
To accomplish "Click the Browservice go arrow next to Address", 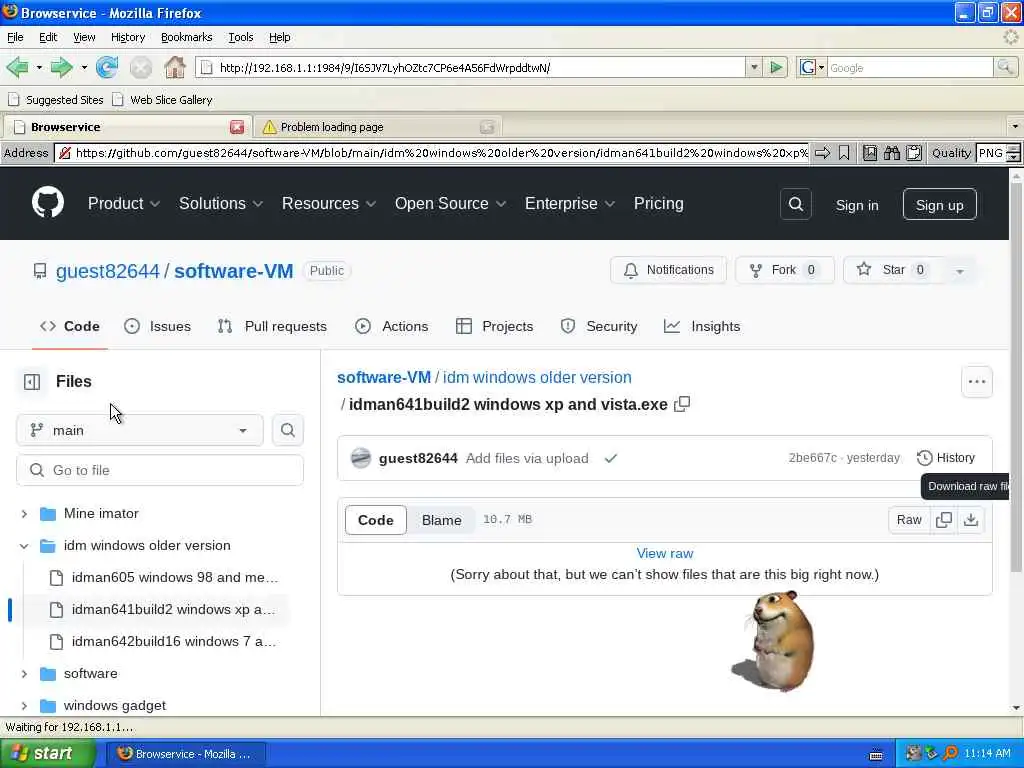I will coord(822,153).
